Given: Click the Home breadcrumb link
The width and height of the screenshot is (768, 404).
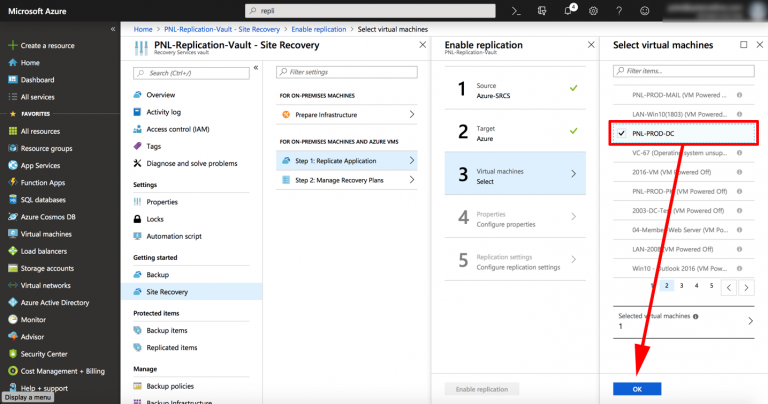Looking at the screenshot, I should [143, 29].
